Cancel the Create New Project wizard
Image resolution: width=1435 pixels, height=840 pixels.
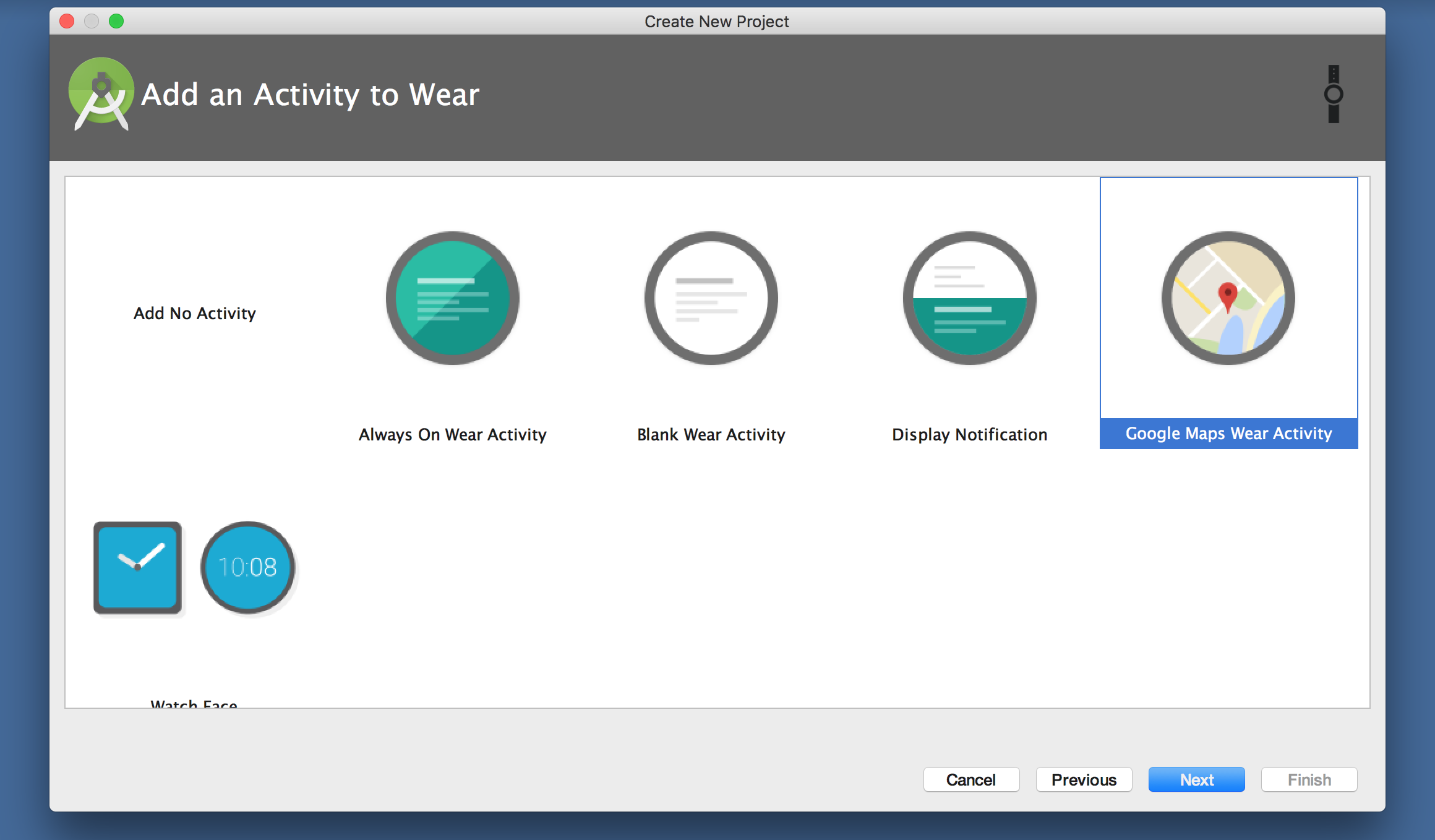pos(971,779)
